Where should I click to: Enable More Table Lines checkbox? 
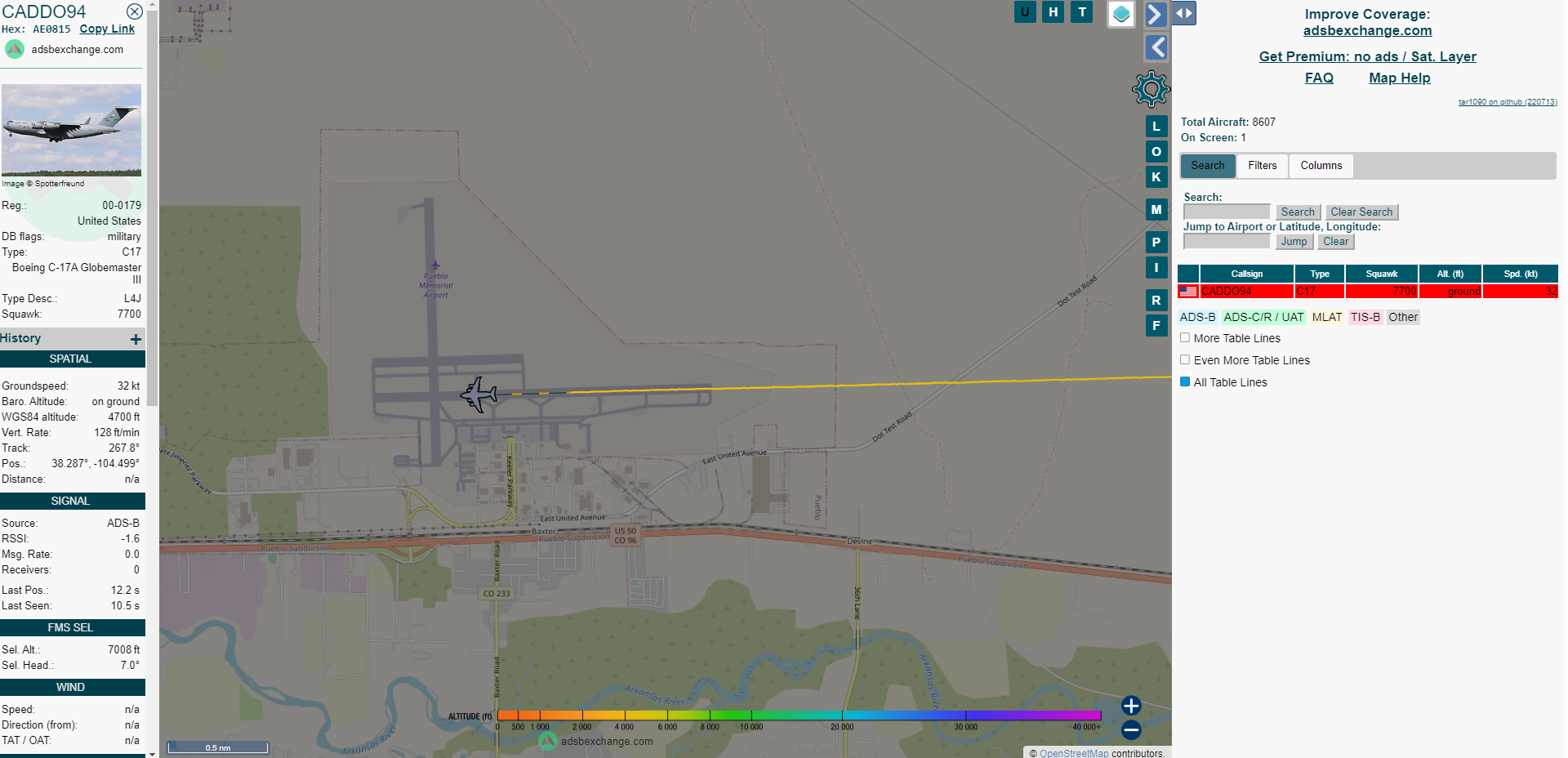click(x=1185, y=337)
